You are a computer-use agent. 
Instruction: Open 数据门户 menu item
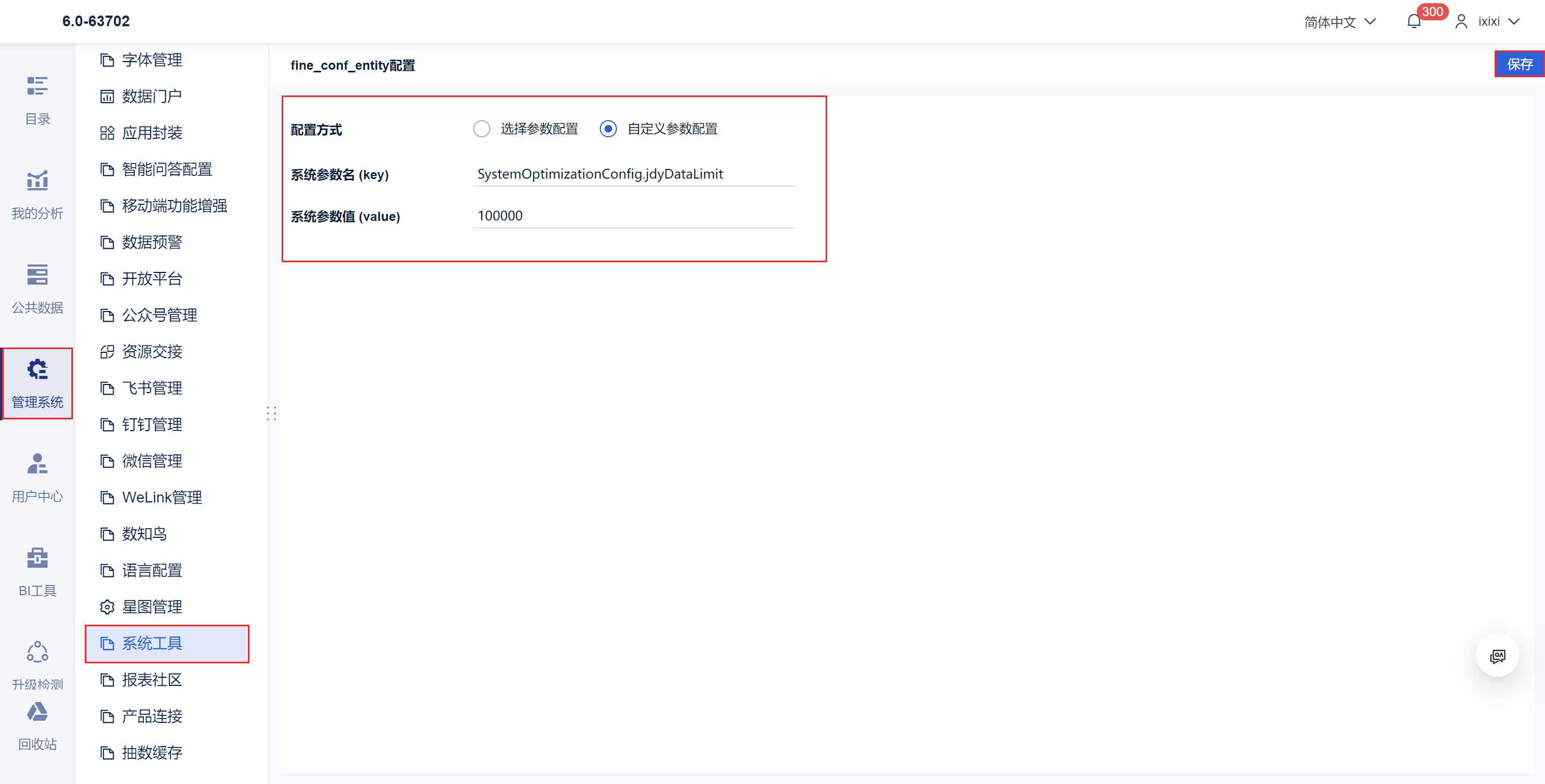pyautogui.click(x=152, y=97)
